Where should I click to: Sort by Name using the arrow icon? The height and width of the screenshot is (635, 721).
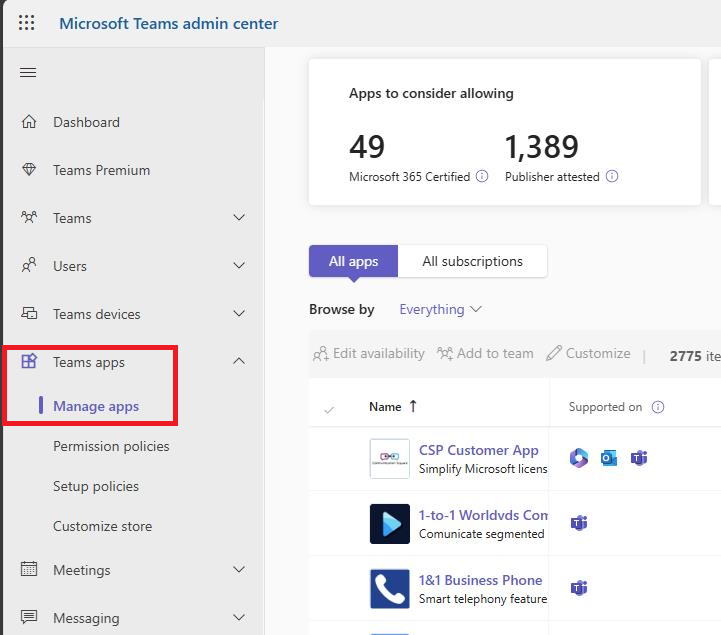tap(413, 406)
